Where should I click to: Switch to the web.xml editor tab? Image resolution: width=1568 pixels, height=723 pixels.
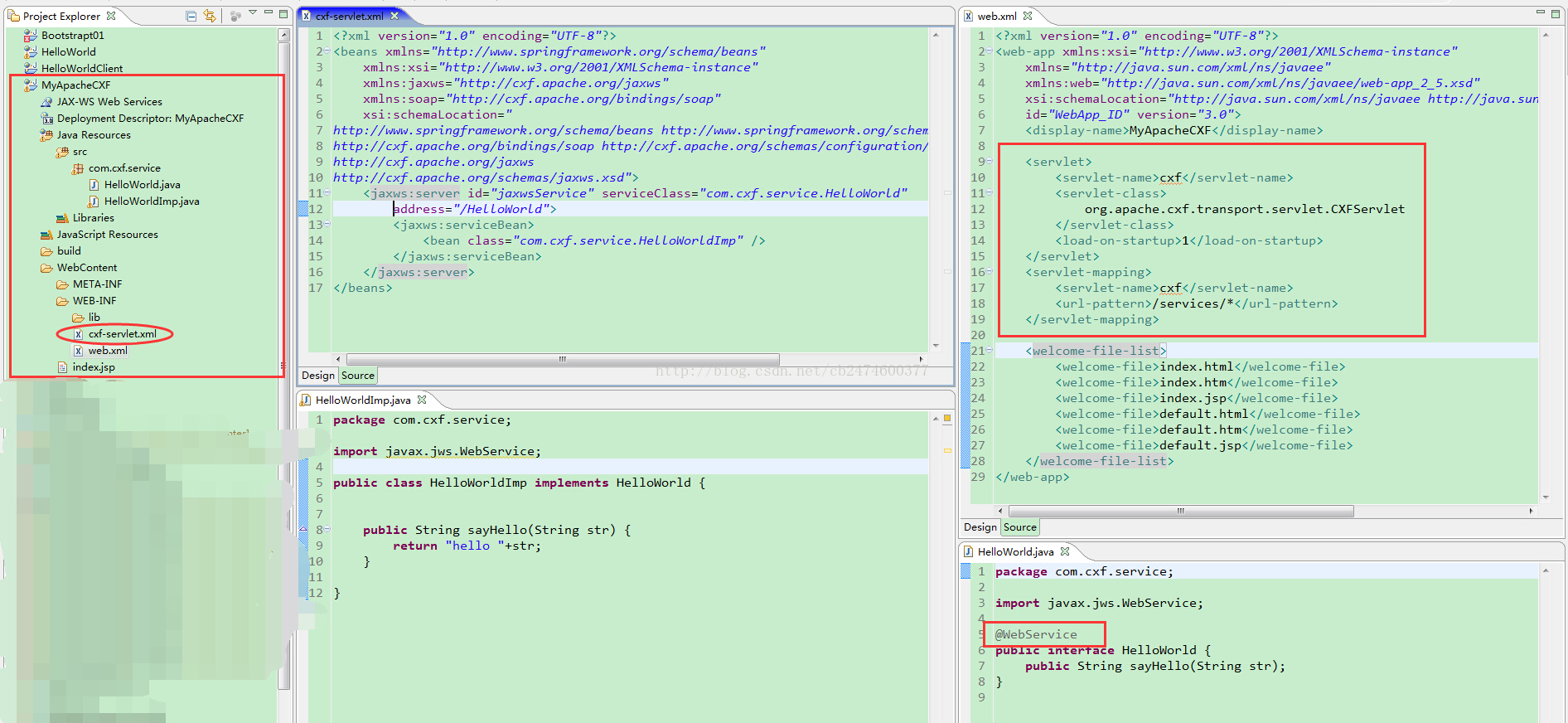pos(997,16)
